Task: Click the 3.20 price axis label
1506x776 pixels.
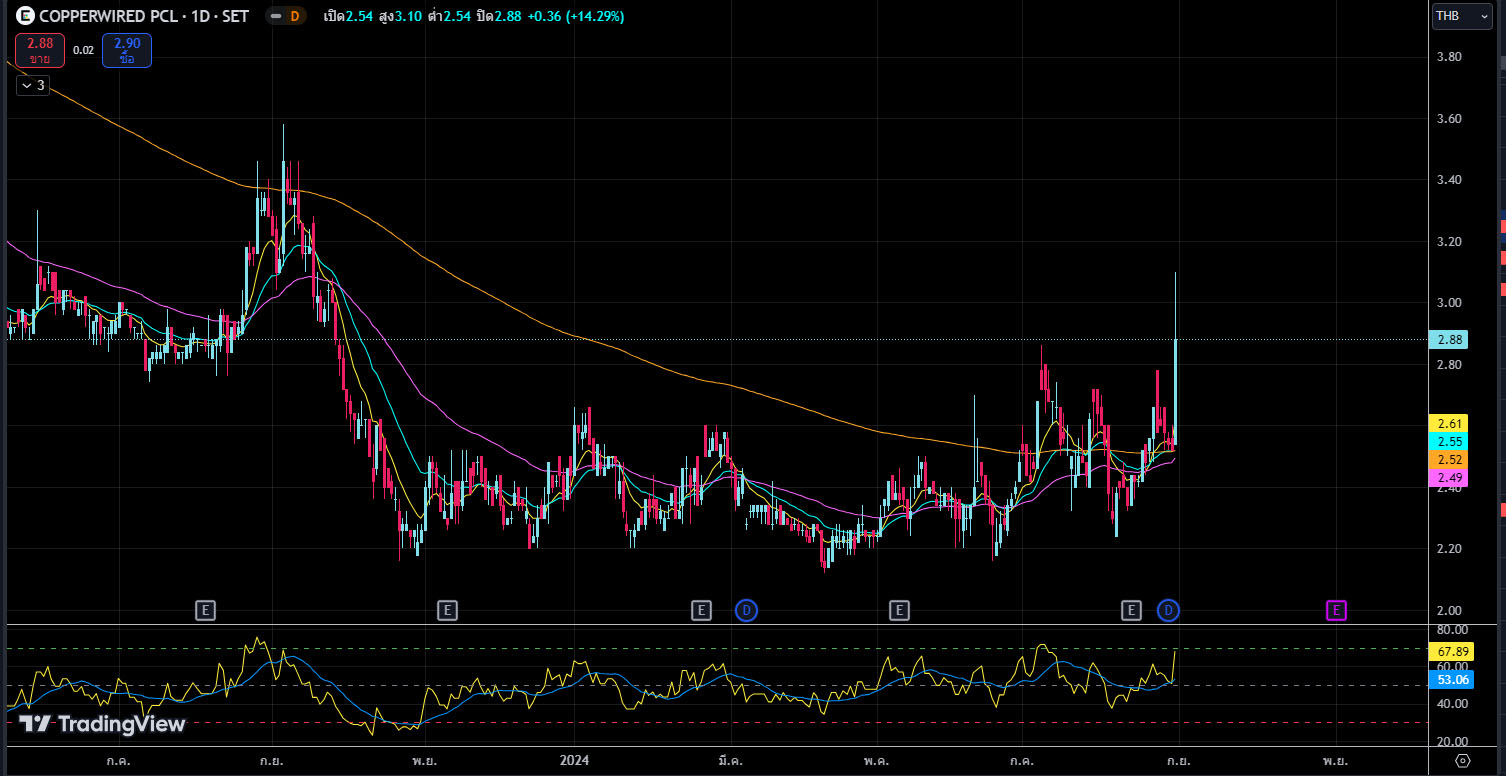Action: point(1450,242)
